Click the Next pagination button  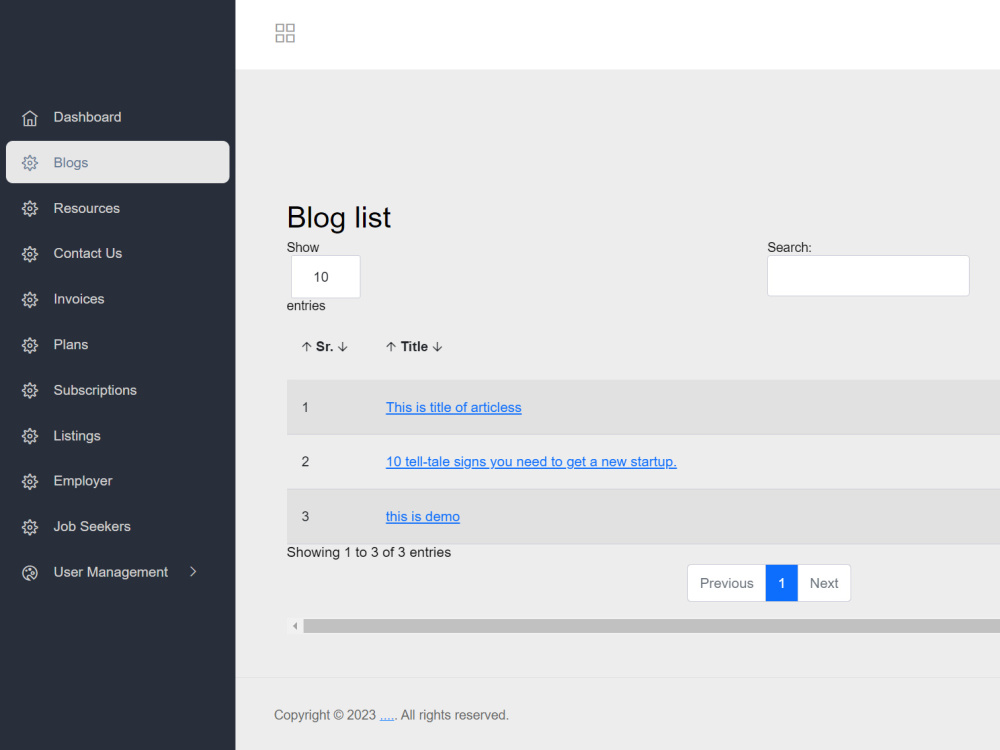tap(824, 583)
